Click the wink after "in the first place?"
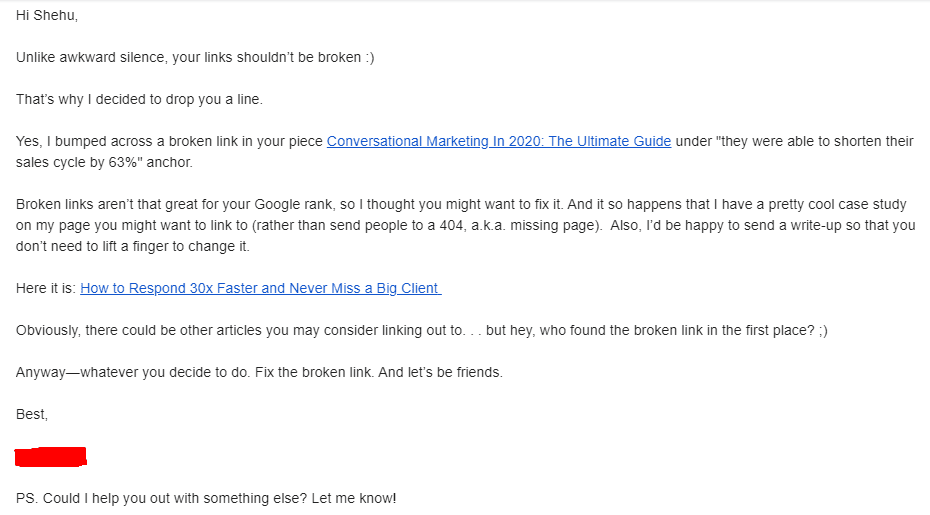This screenshot has height=515, width=930. click(x=821, y=331)
